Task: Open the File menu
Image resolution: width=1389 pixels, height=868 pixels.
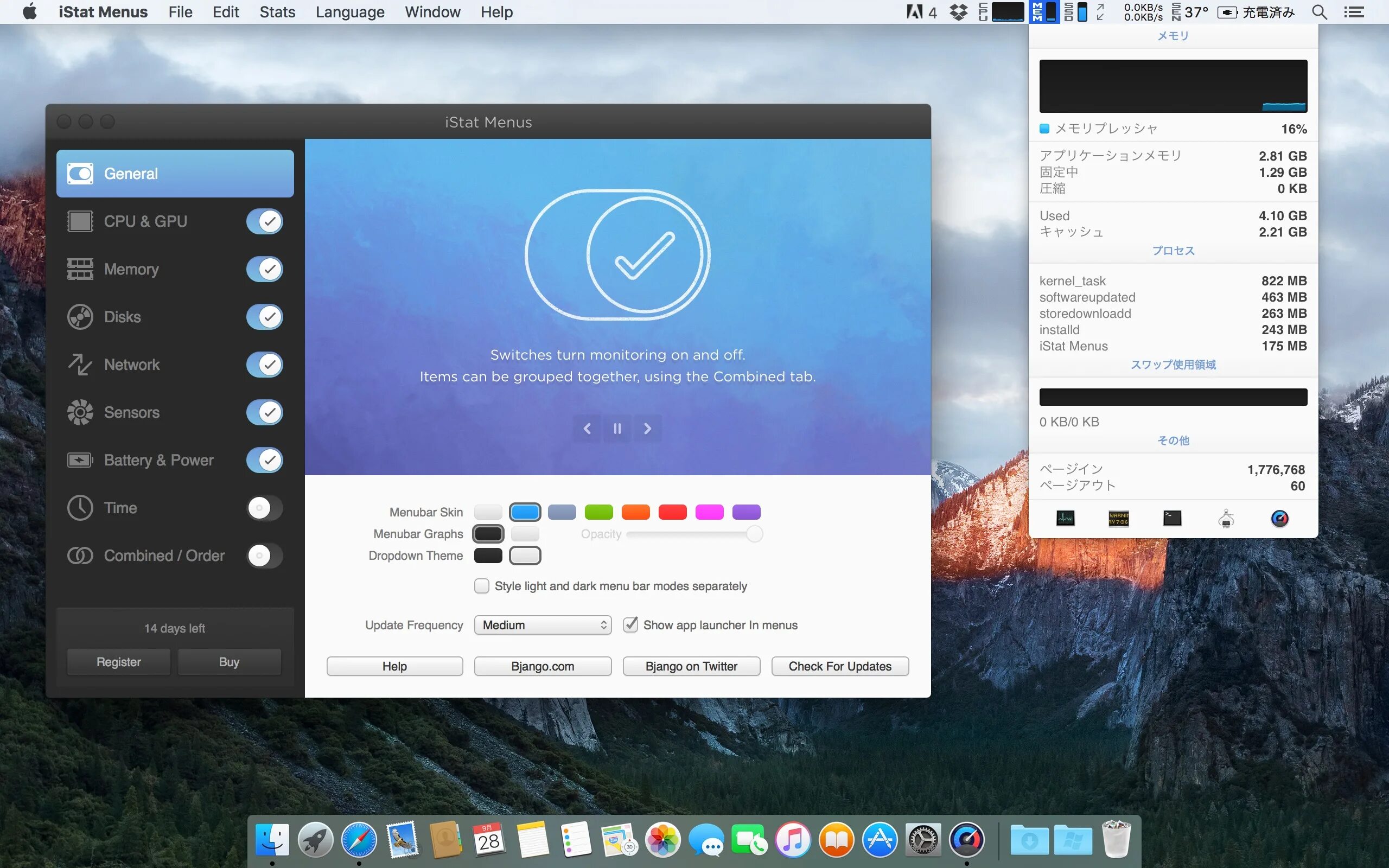Action: click(180, 12)
